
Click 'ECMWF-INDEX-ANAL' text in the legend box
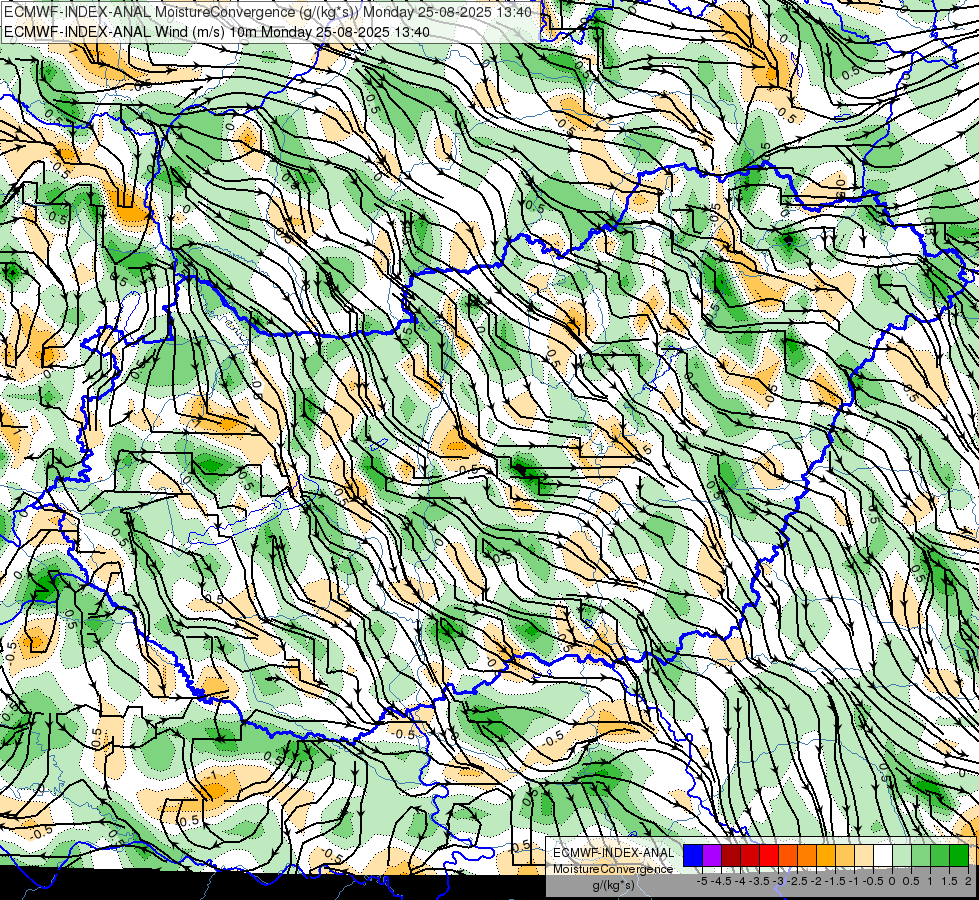coord(614,853)
